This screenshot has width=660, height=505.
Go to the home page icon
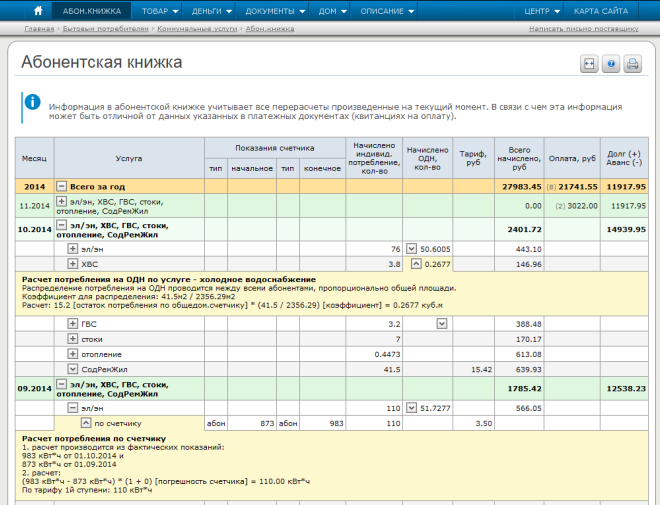[38, 11]
